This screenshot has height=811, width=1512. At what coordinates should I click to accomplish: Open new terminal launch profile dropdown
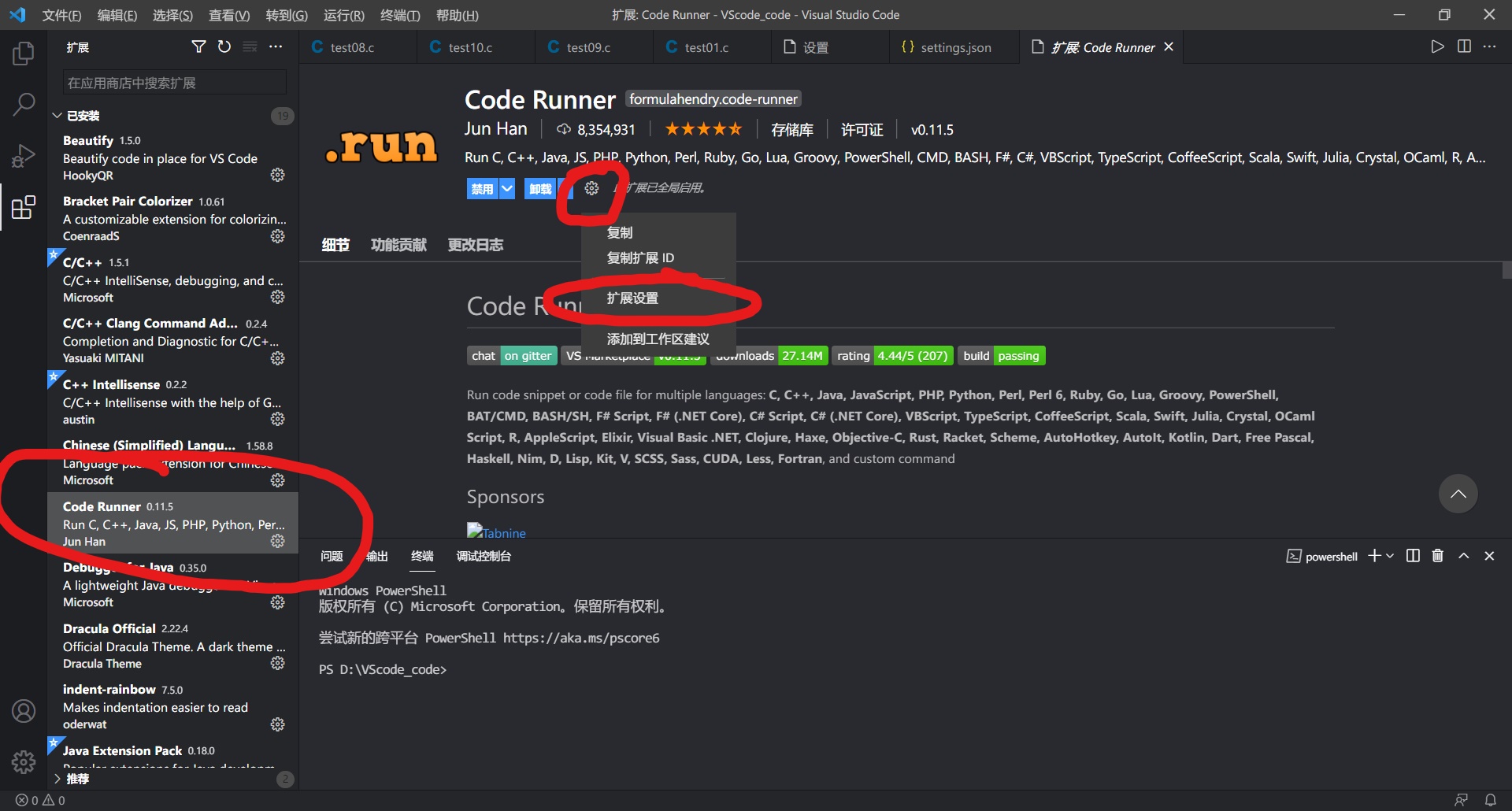1390,556
